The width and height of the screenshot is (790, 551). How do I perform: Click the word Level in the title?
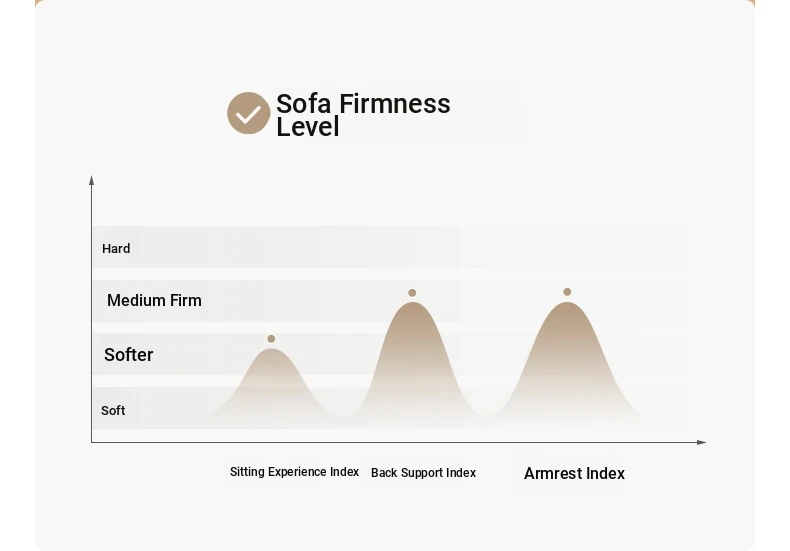(x=307, y=126)
